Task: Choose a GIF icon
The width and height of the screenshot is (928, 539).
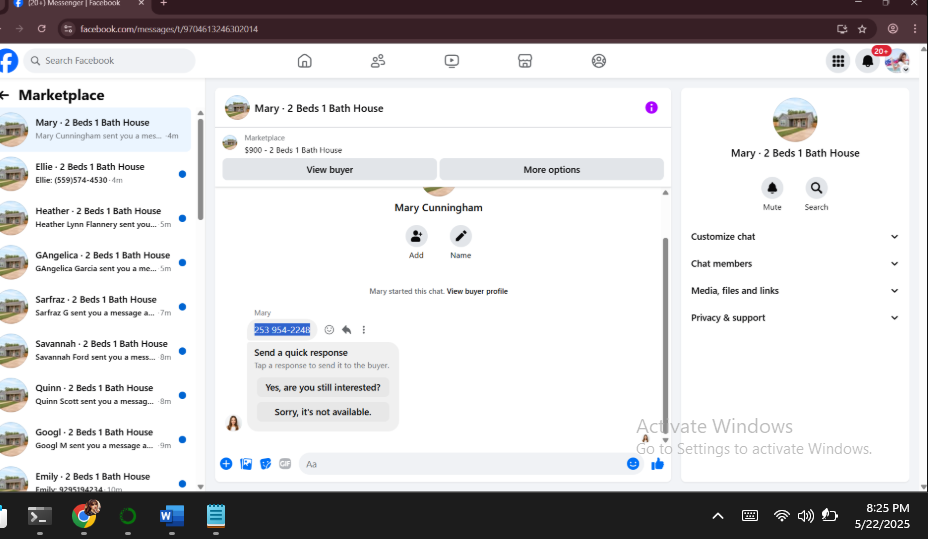Action: pos(285,464)
